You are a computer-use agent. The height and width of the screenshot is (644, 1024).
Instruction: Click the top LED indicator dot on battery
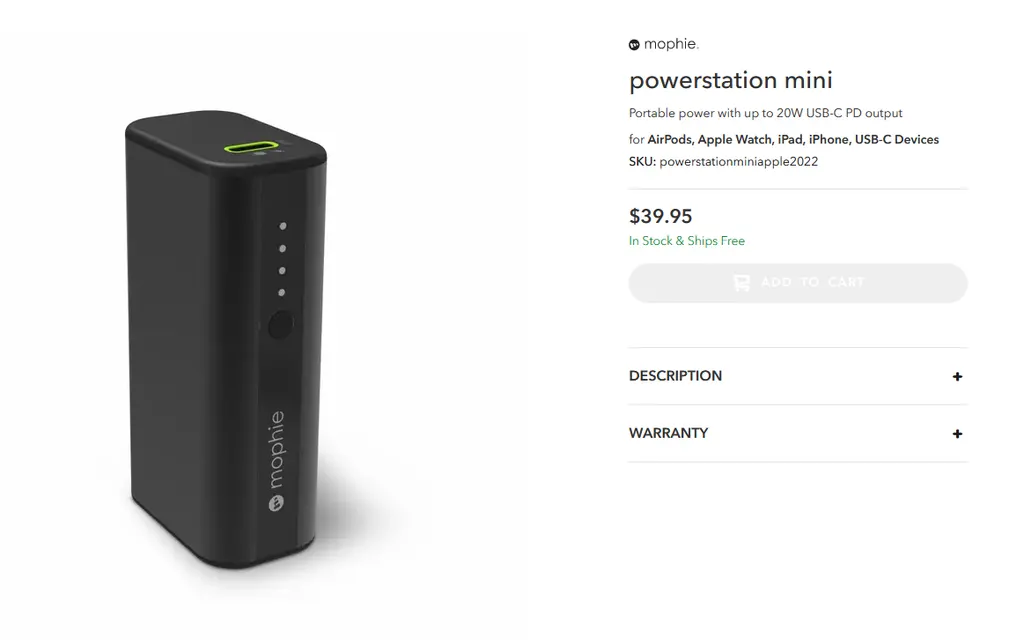coord(283,226)
